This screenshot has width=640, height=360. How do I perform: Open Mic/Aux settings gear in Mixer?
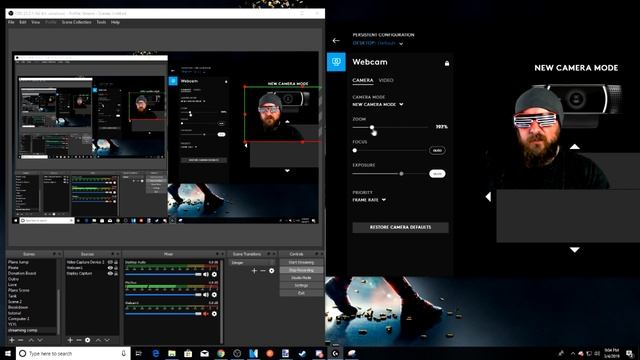tap(214, 294)
